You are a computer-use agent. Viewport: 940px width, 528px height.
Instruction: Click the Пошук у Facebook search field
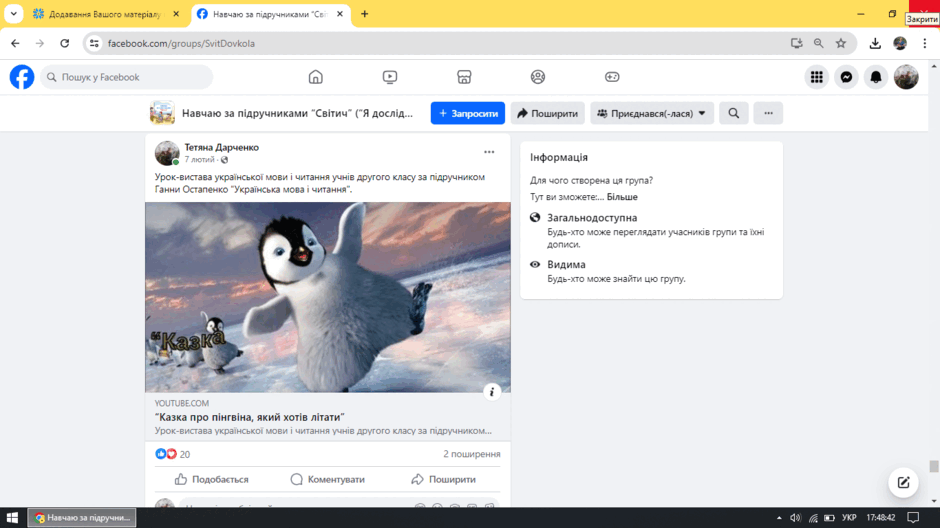point(126,77)
